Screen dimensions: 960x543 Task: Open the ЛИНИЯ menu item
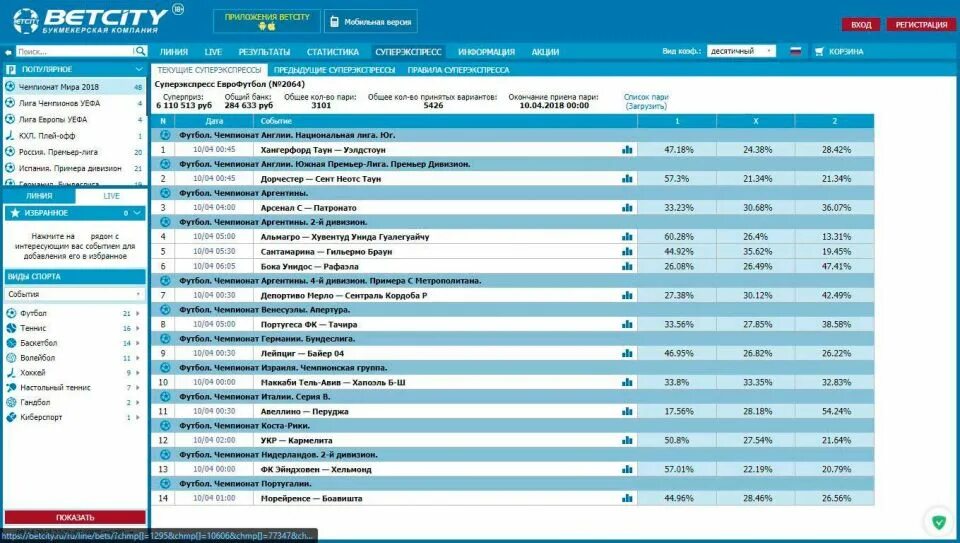pos(174,52)
